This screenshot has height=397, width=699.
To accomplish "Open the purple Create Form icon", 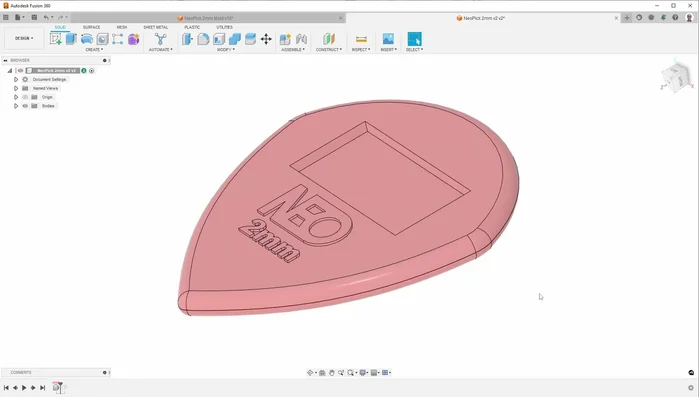I will tap(133, 39).
